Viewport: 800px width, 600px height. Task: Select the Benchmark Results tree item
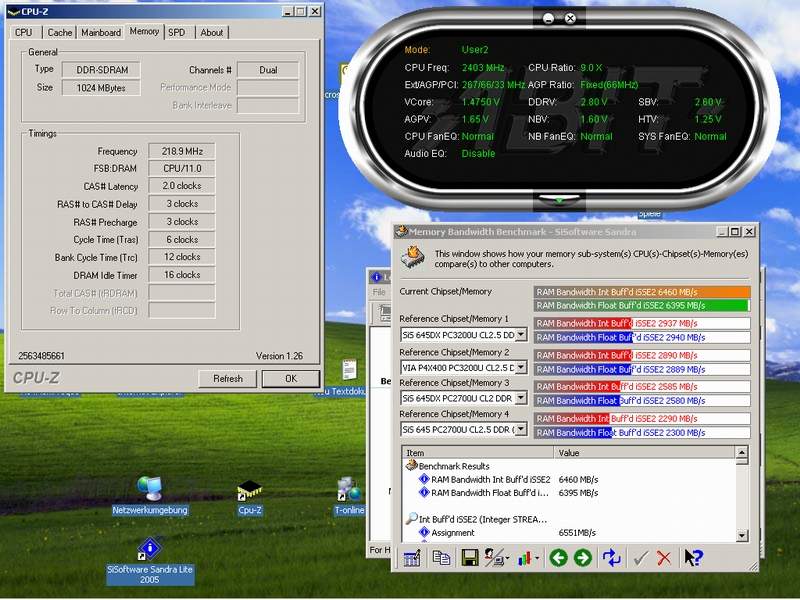tap(454, 466)
